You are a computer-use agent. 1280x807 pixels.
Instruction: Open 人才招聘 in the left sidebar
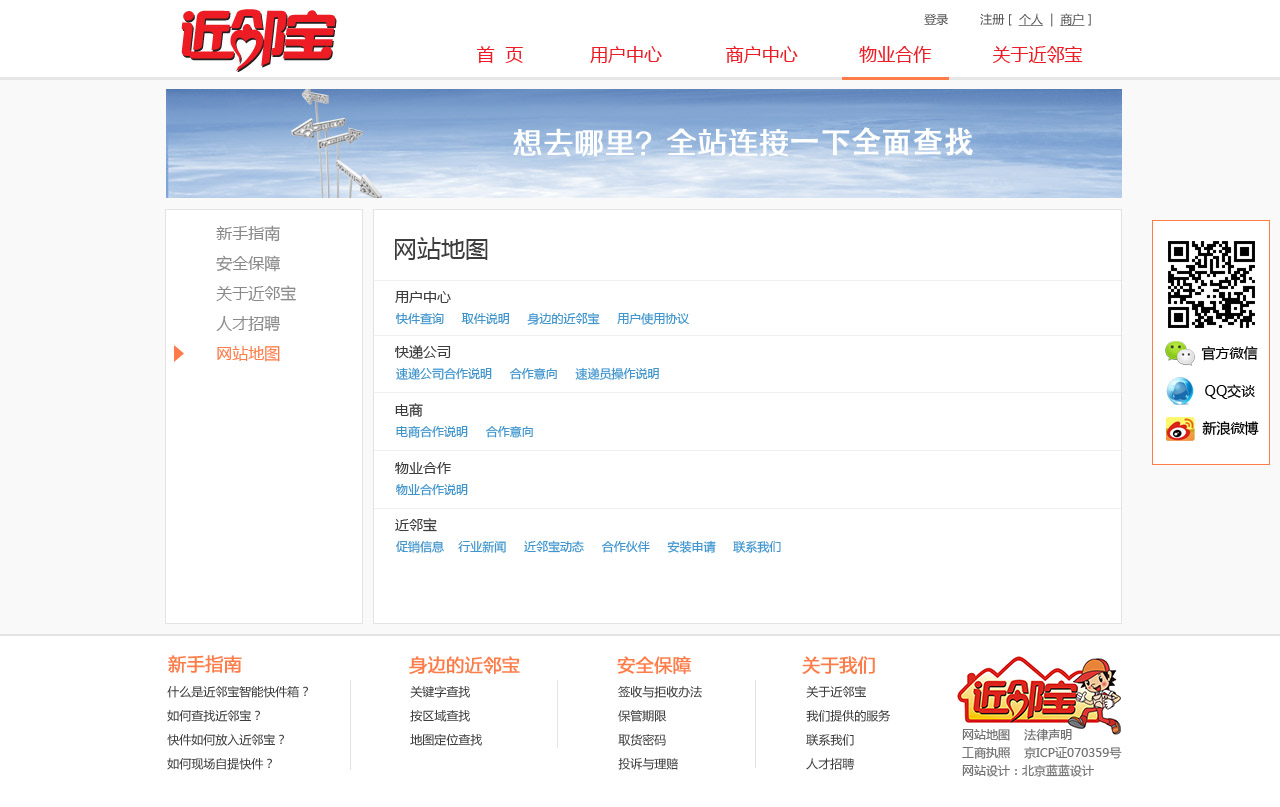(x=247, y=323)
